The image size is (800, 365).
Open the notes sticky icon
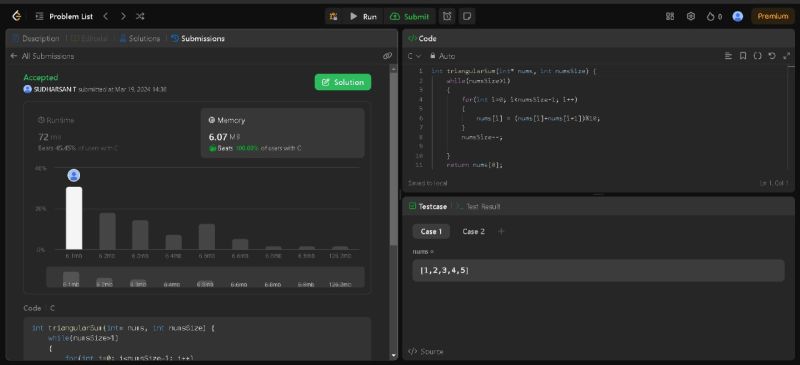coord(466,16)
